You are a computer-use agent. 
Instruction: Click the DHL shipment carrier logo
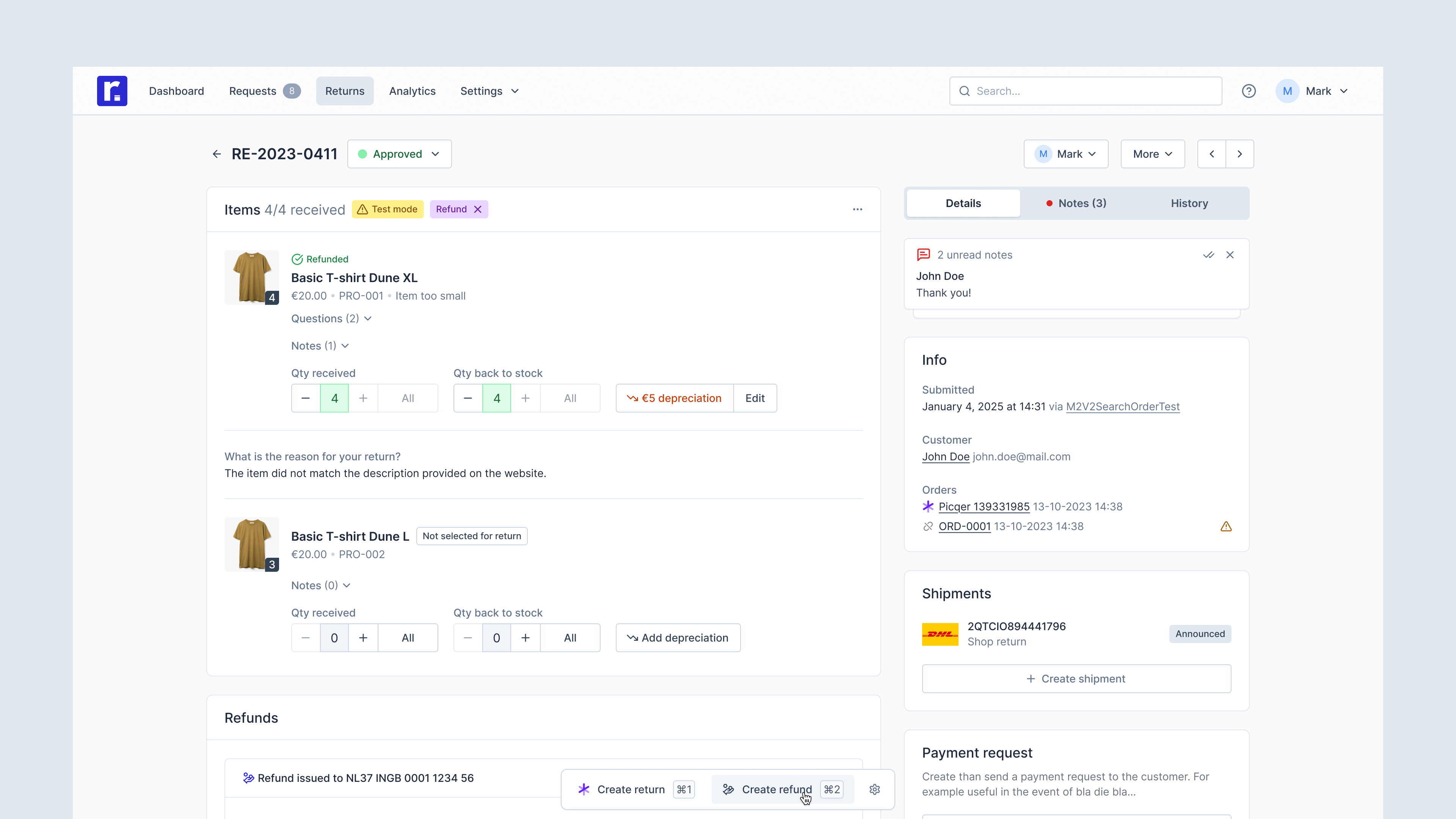point(940,634)
